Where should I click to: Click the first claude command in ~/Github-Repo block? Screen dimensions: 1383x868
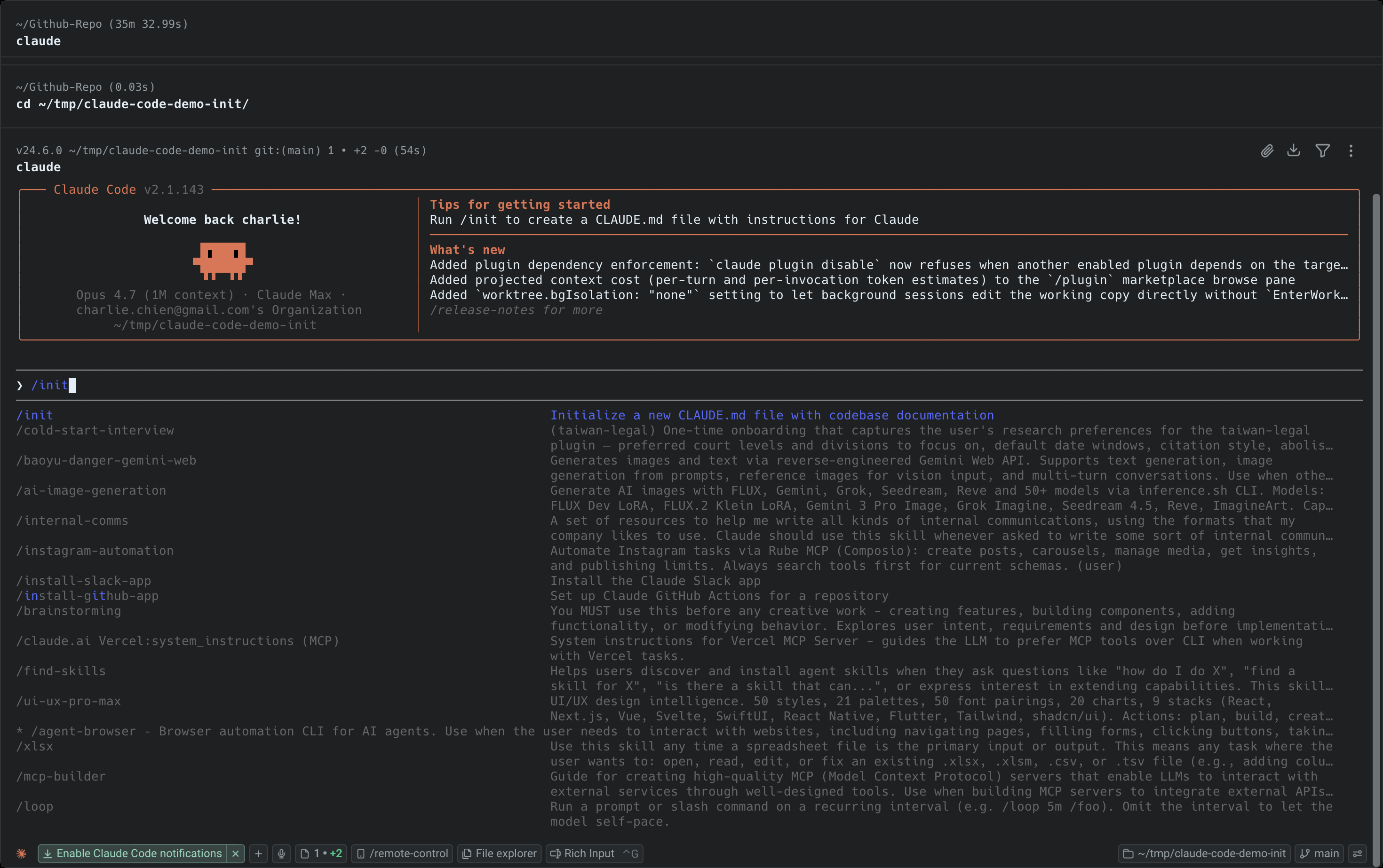[39, 41]
